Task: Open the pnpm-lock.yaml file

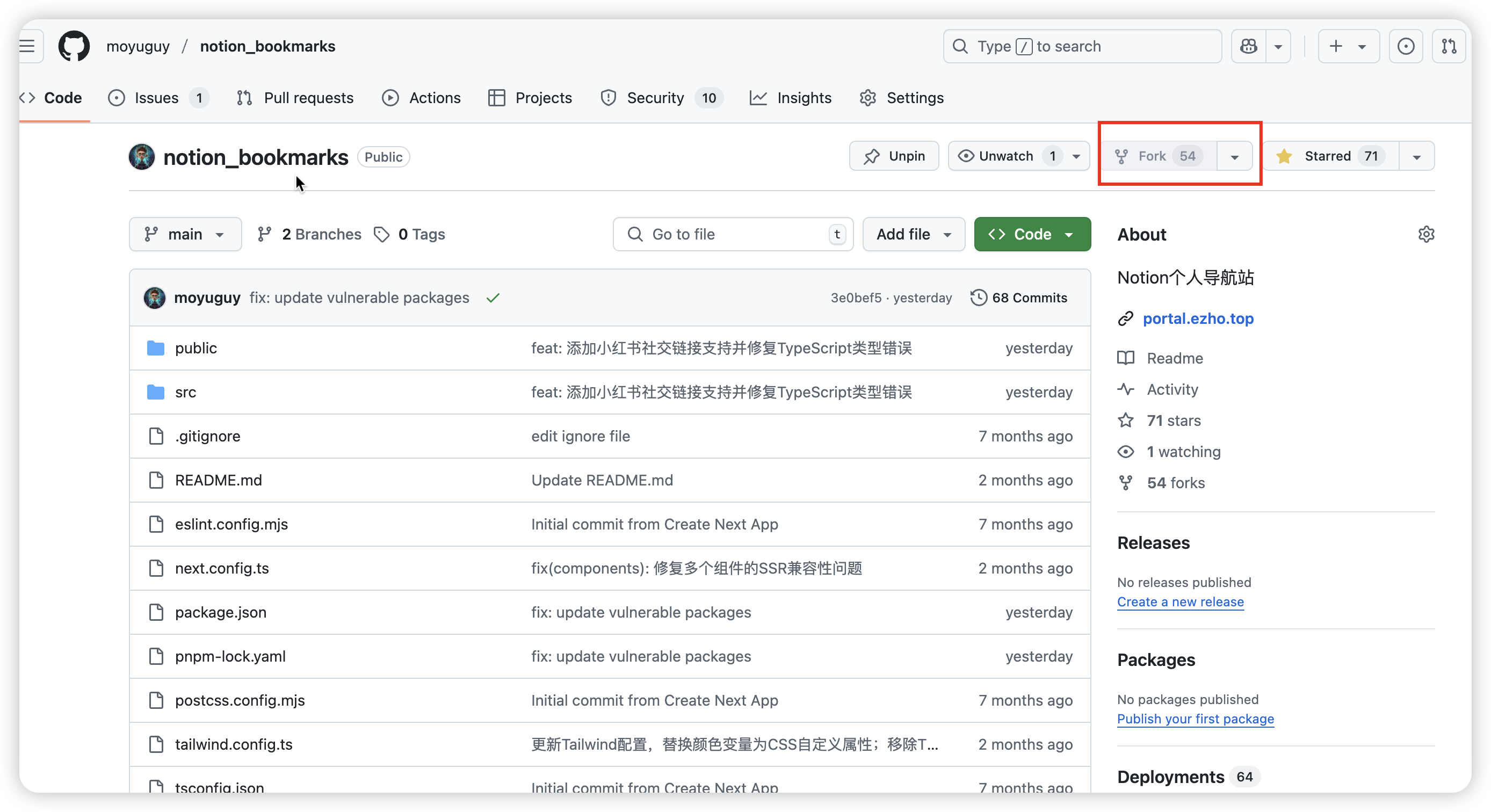Action: pyautogui.click(x=230, y=656)
